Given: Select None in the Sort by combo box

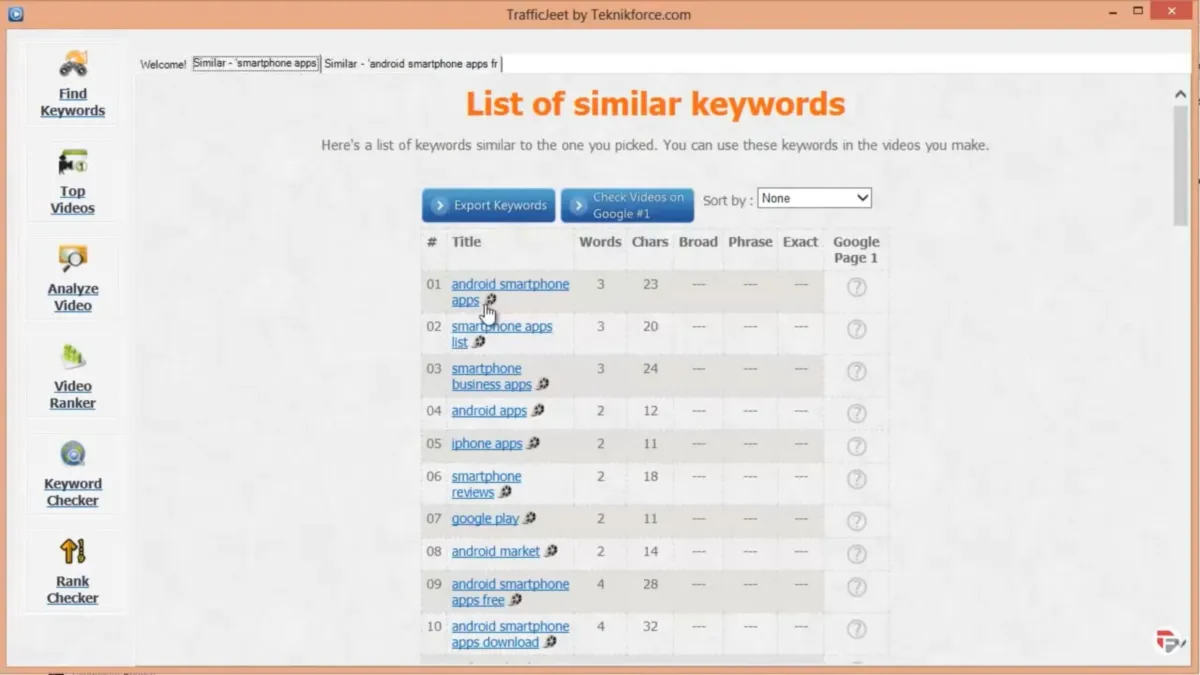Looking at the screenshot, I should click(x=814, y=197).
